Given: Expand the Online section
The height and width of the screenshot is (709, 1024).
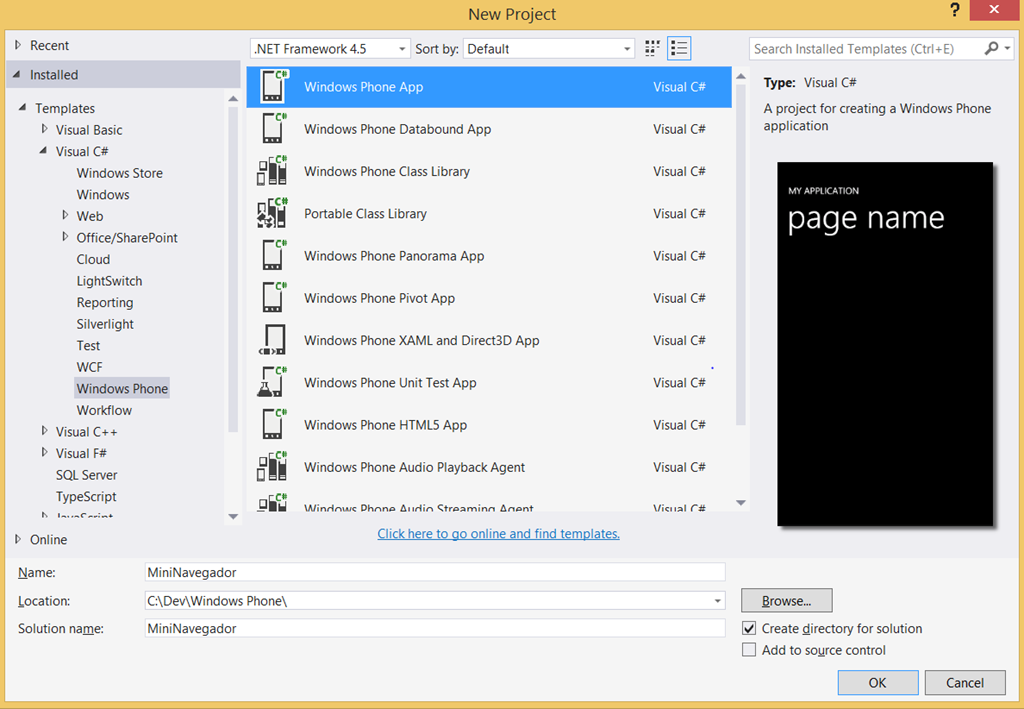Looking at the screenshot, I should click(x=18, y=539).
